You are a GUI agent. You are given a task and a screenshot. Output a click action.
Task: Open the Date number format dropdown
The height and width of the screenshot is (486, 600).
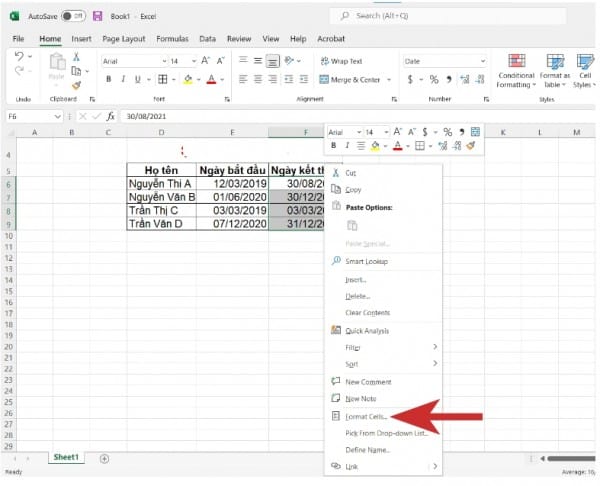pyautogui.click(x=483, y=61)
